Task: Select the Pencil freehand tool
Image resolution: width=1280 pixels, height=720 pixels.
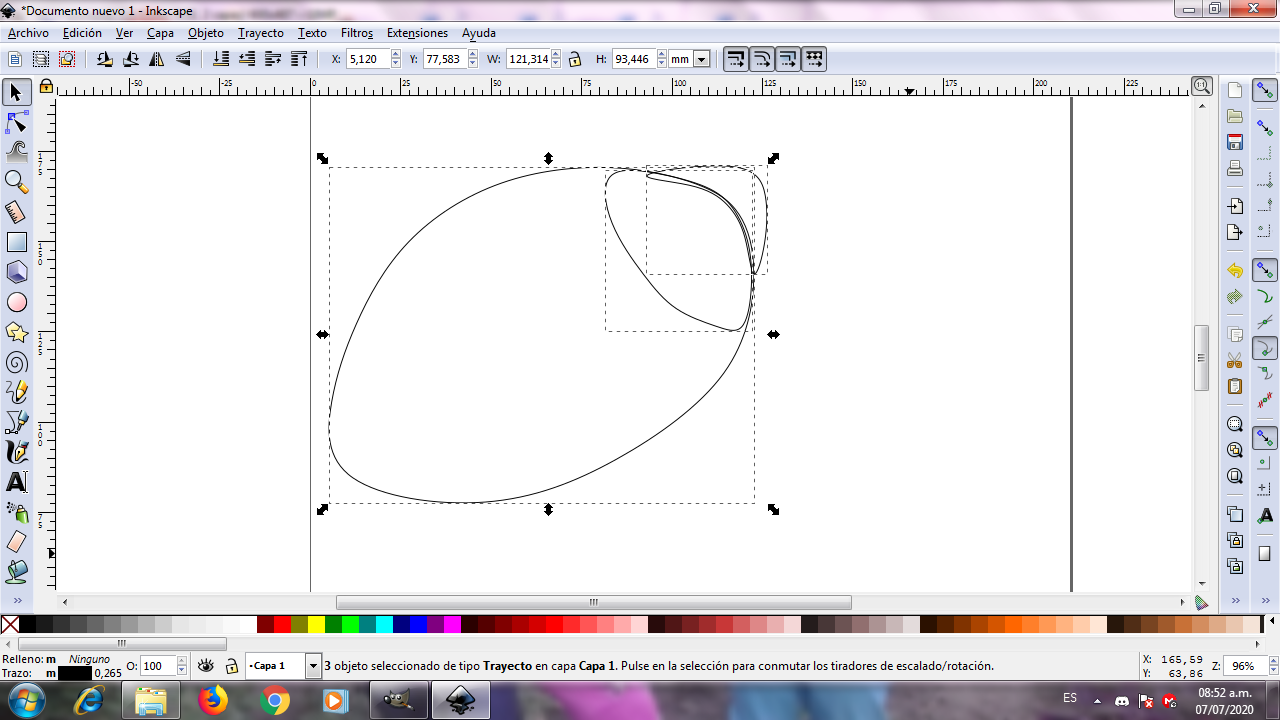Action: click(x=16, y=392)
